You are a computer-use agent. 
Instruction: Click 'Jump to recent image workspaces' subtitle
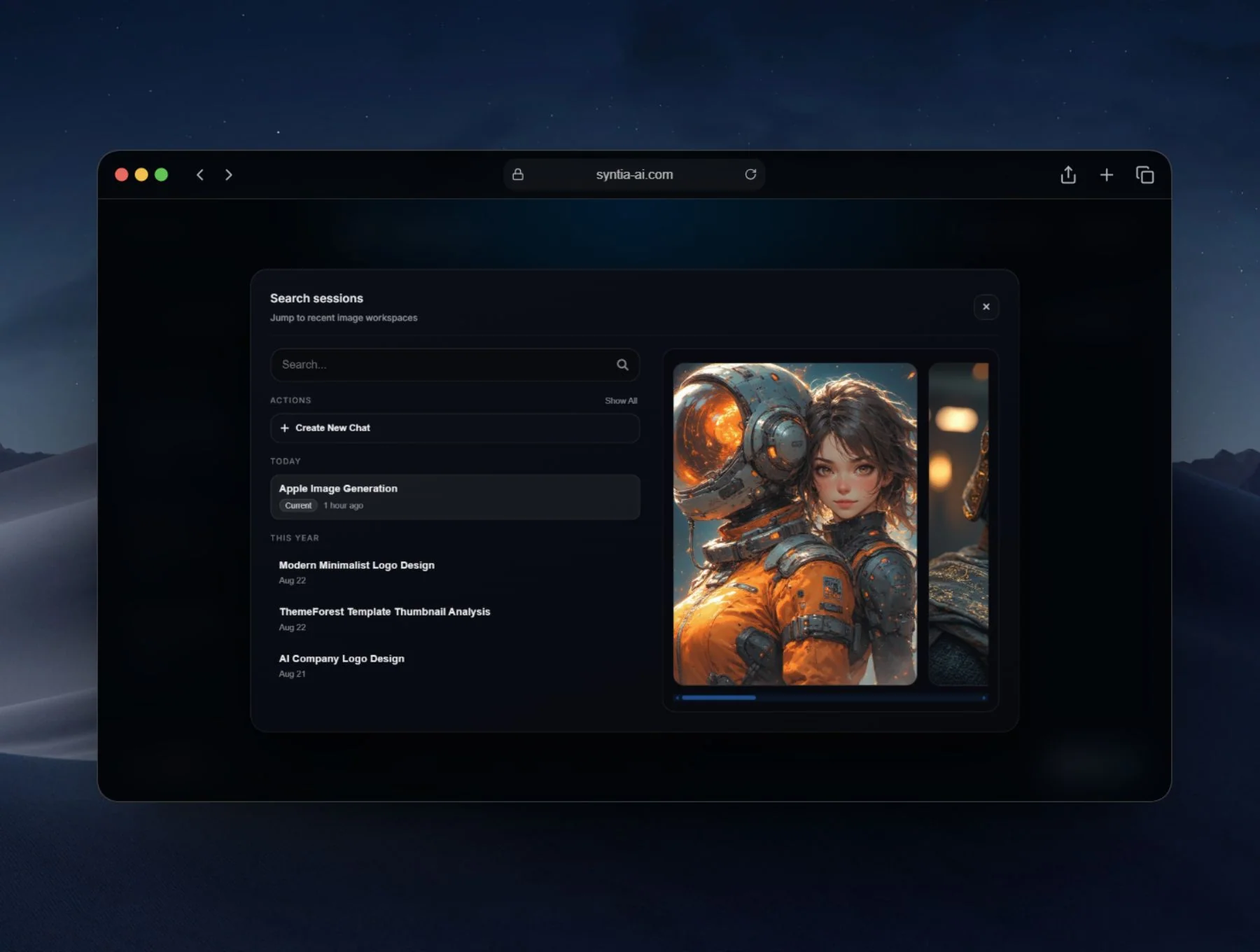click(x=344, y=318)
